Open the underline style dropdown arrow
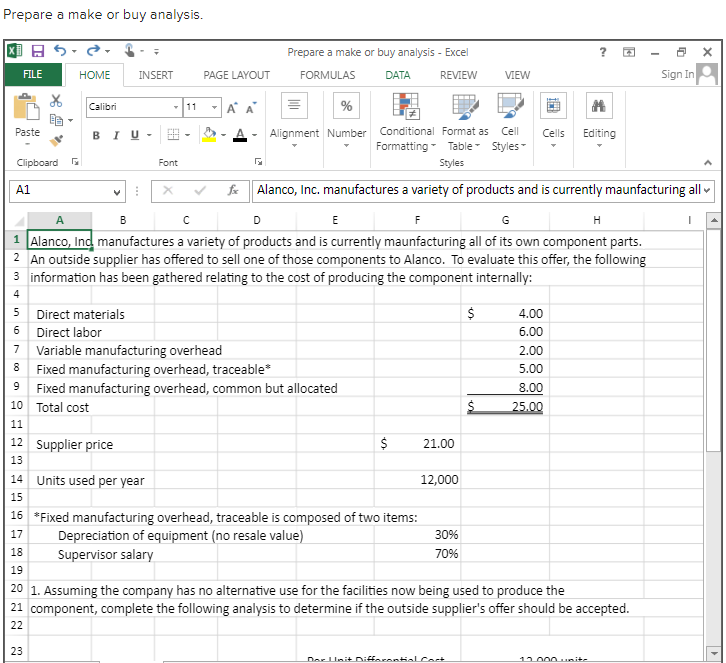 point(149,135)
